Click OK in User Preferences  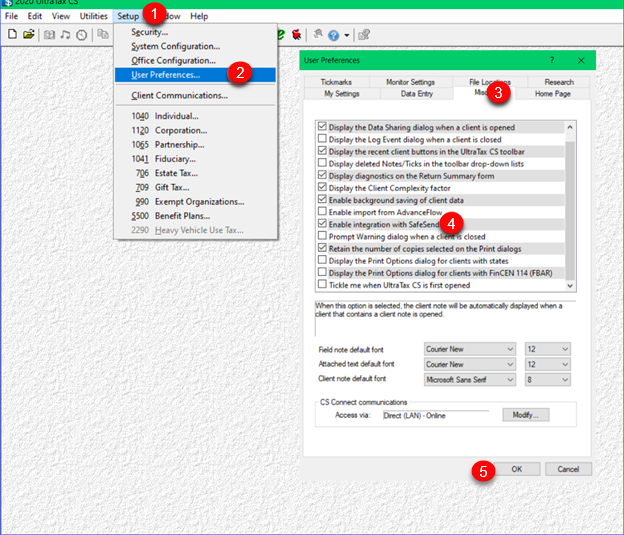[517, 469]
